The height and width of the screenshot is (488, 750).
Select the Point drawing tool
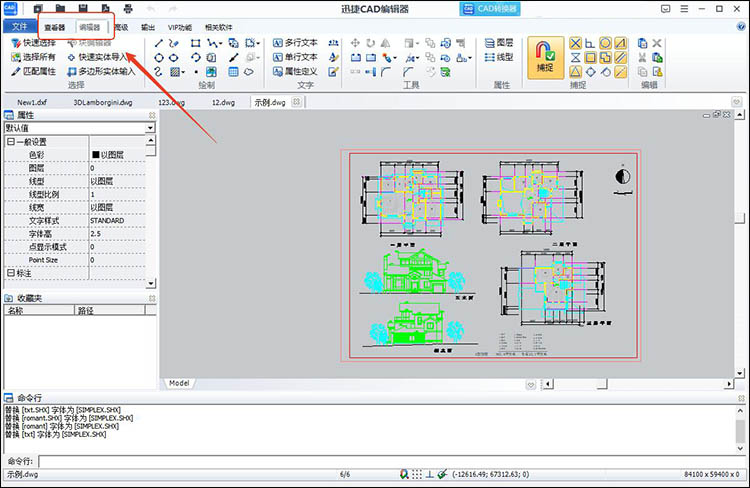point(196,72)
